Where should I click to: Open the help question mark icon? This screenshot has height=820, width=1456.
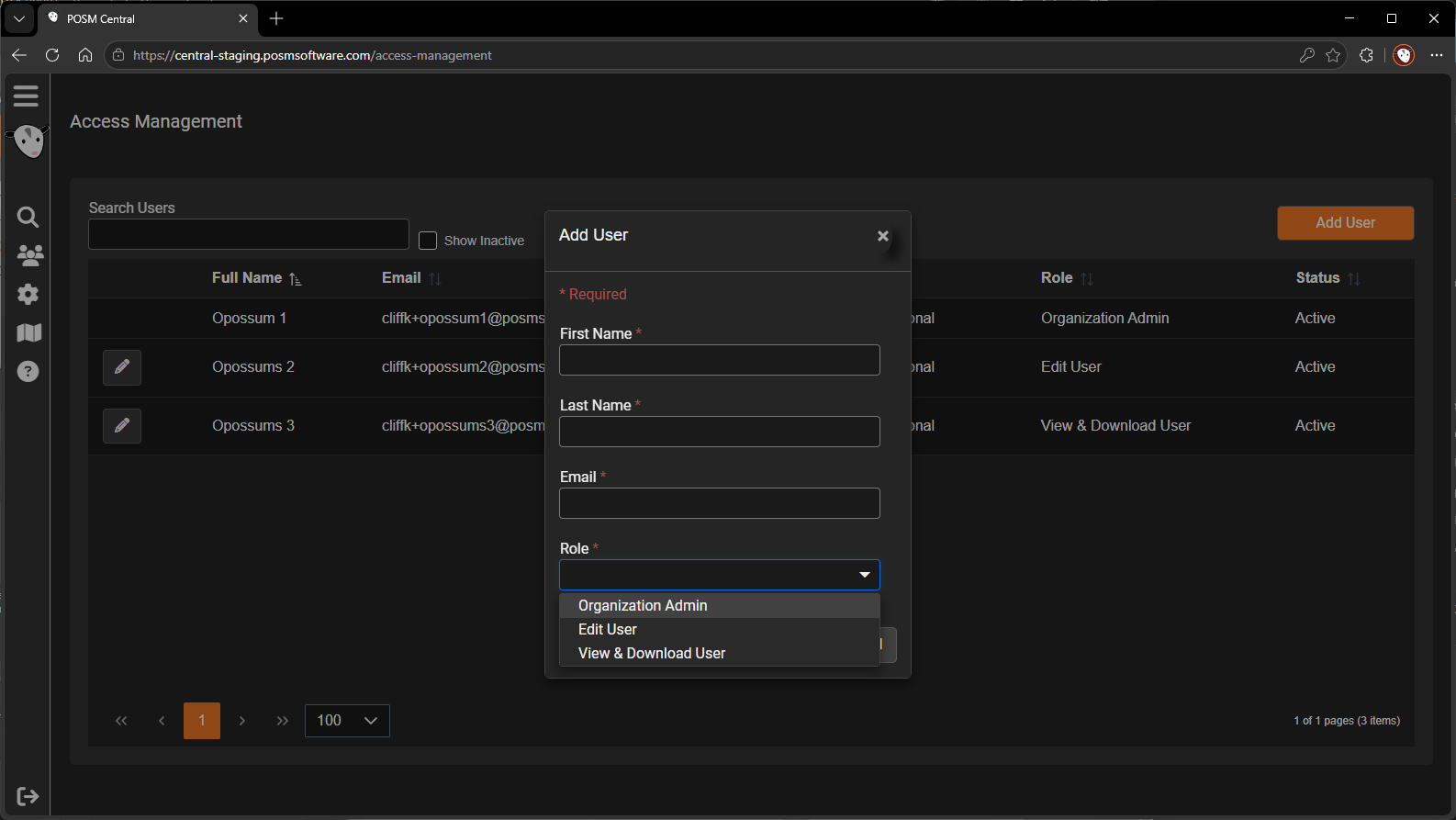coord(28,371)
